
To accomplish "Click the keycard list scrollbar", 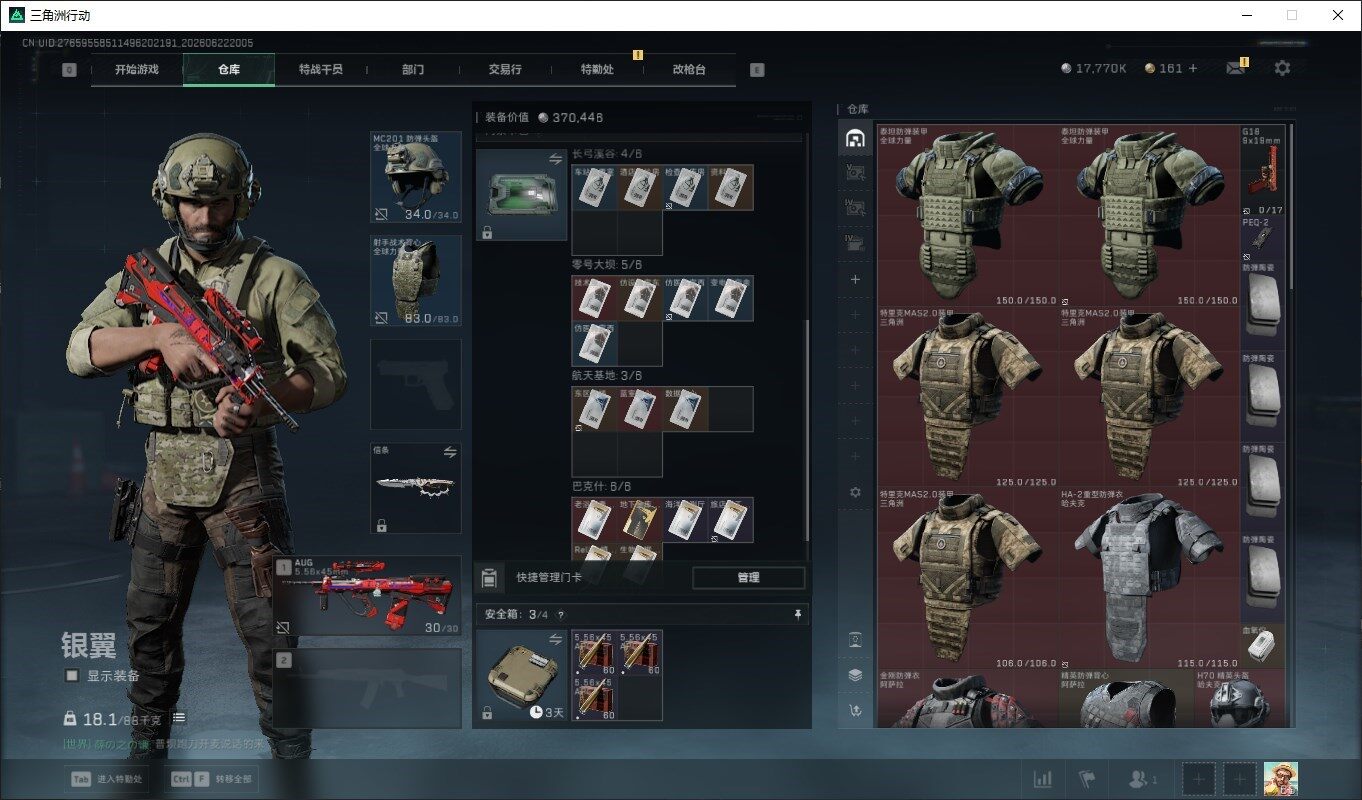I will pos(807,430).
